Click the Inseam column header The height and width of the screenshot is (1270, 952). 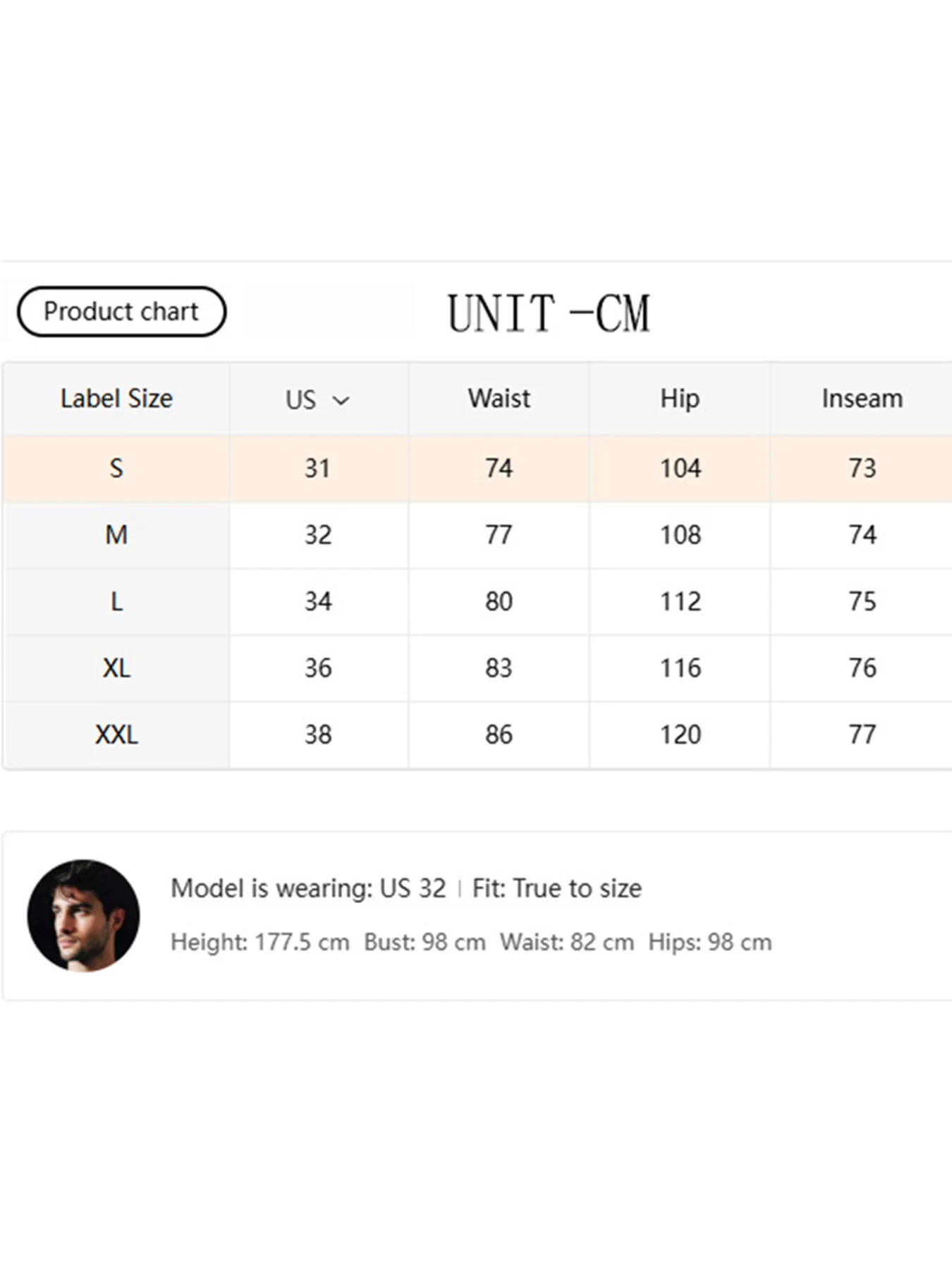tap(862, 399)
